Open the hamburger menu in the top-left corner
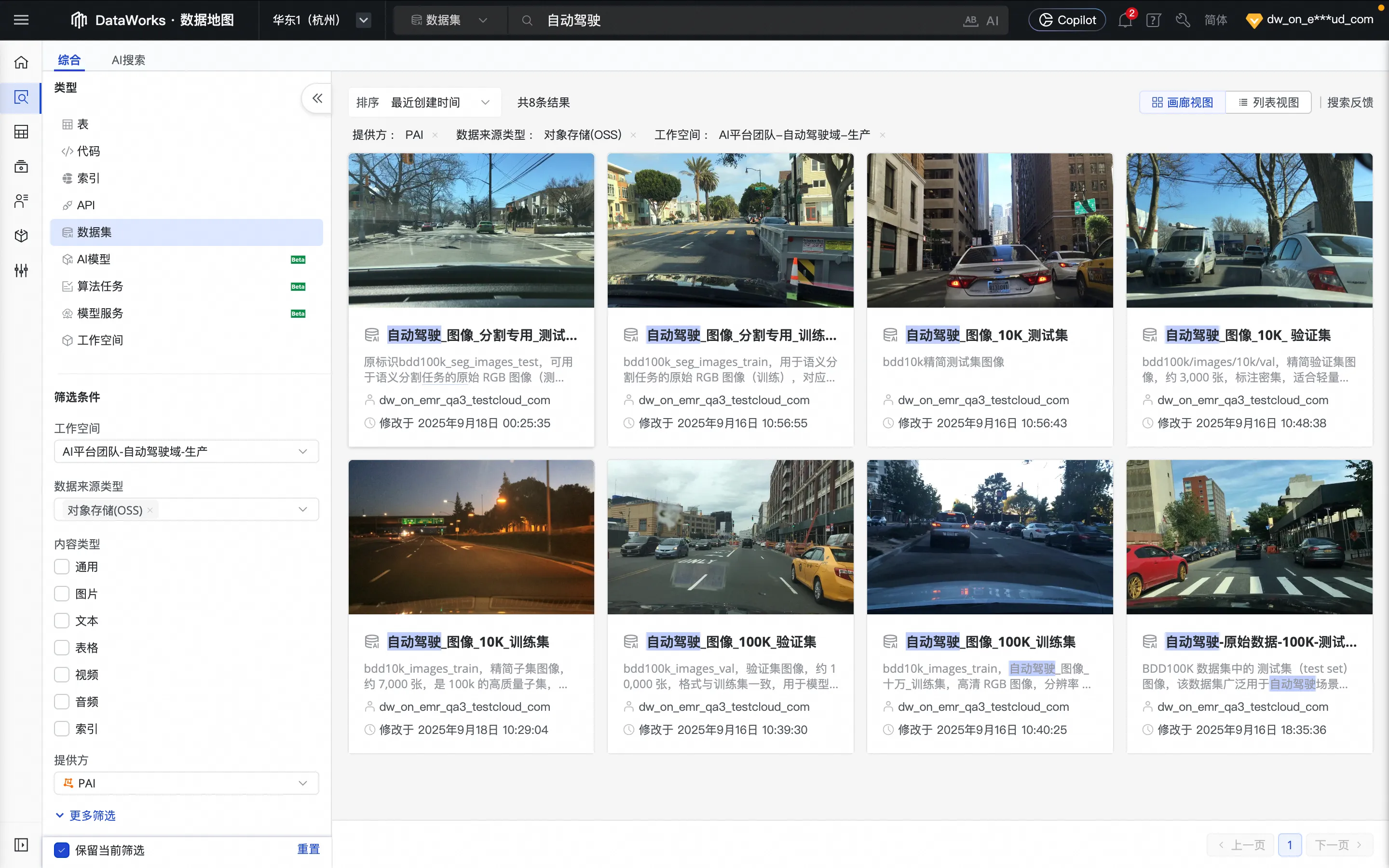The image size is (1389, 868). (x=21, y=20)
